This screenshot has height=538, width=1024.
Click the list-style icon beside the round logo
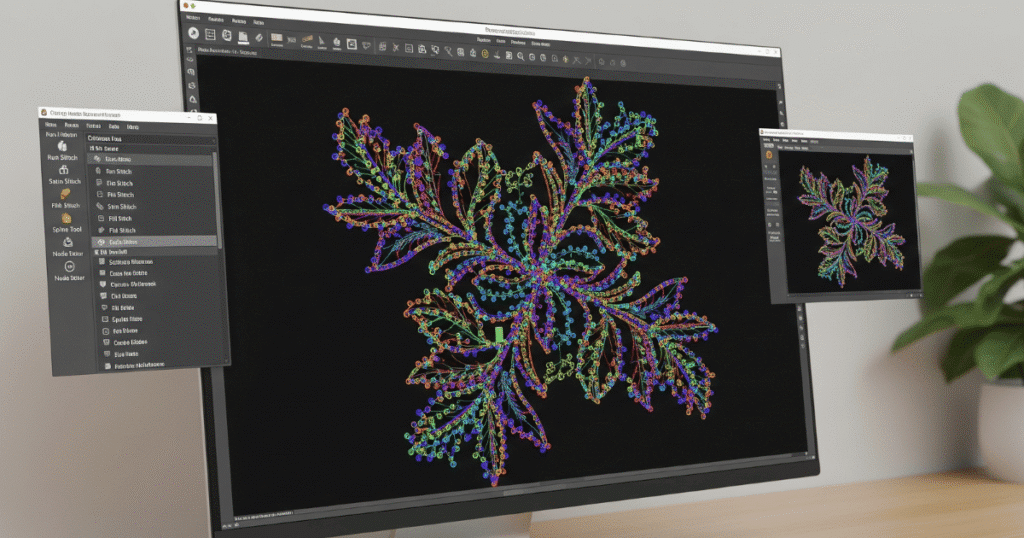pos(210,35)
